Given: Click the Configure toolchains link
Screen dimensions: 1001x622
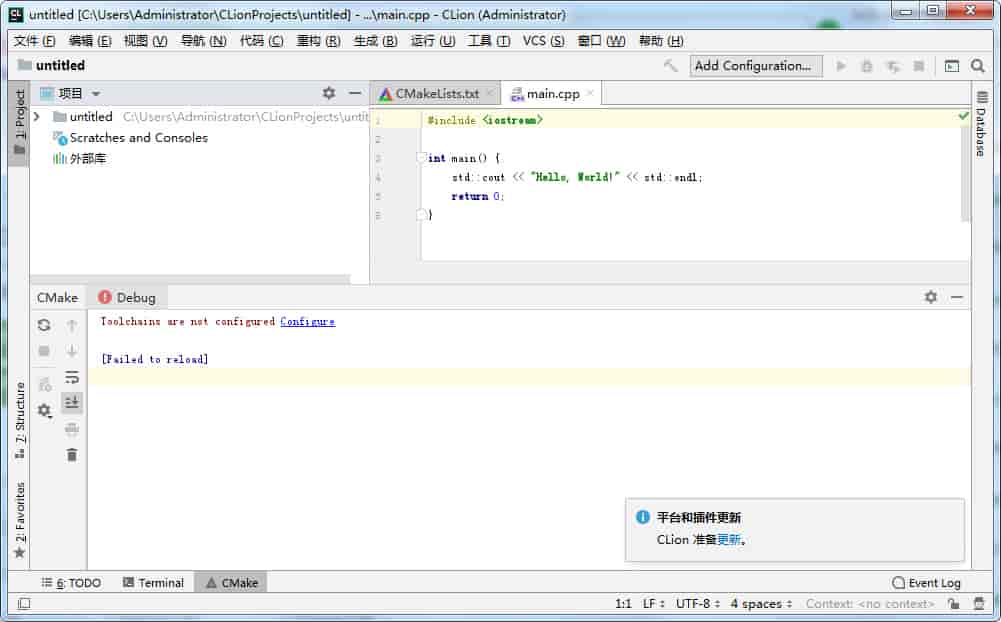Looking at the screenshot, I should [x=307, y=322].
